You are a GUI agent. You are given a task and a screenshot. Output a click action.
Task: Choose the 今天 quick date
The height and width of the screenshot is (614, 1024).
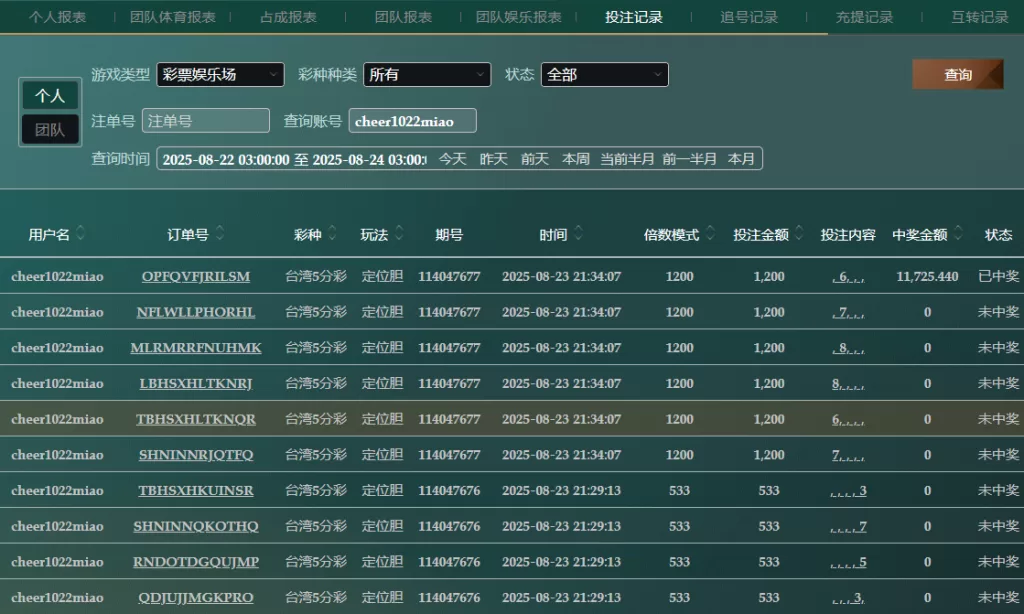coord(453,159)
